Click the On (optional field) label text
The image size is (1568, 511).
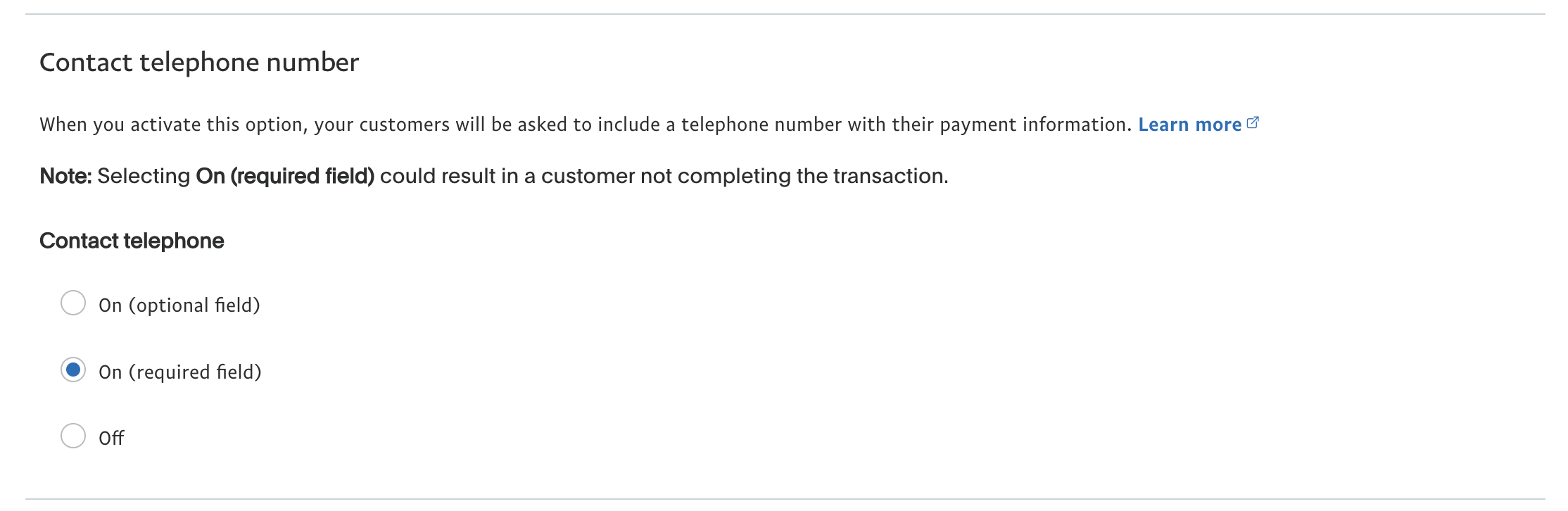[179, 305]
